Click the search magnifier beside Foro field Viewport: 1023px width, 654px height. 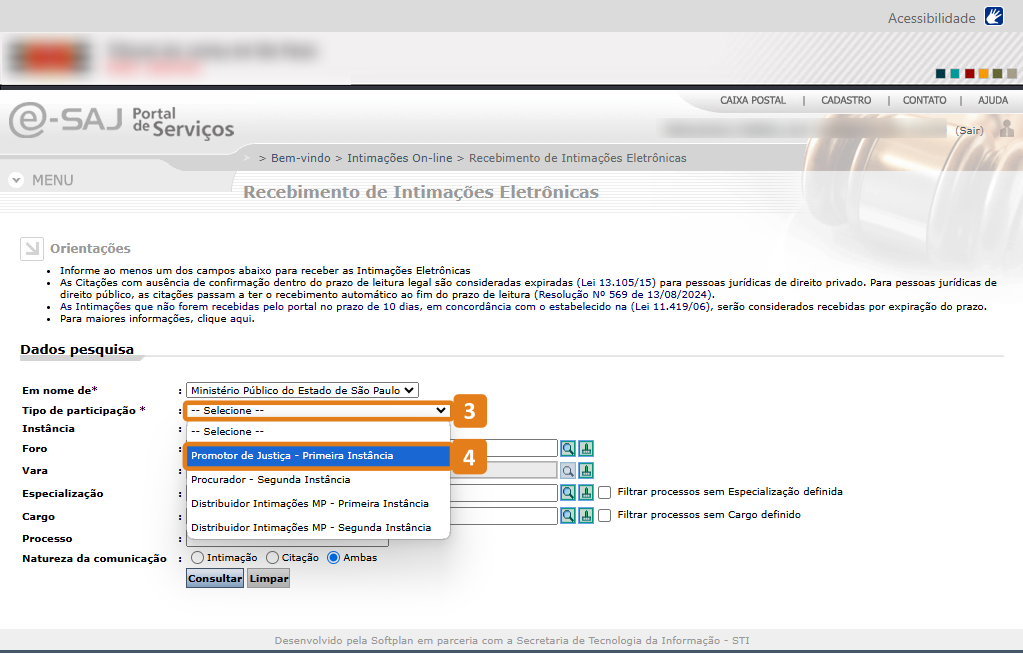[x=568, y=449]
